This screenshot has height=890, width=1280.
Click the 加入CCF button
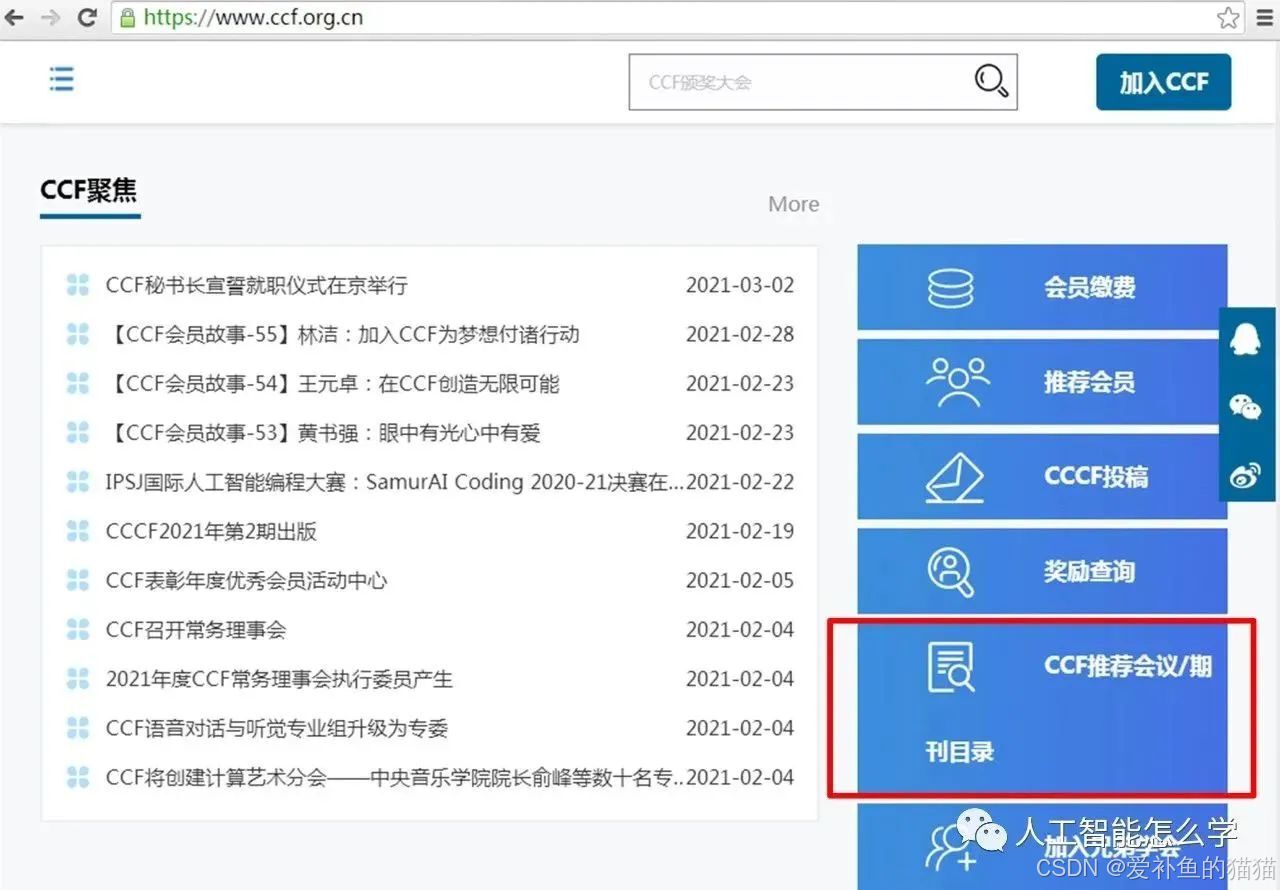coord(1163,82)
